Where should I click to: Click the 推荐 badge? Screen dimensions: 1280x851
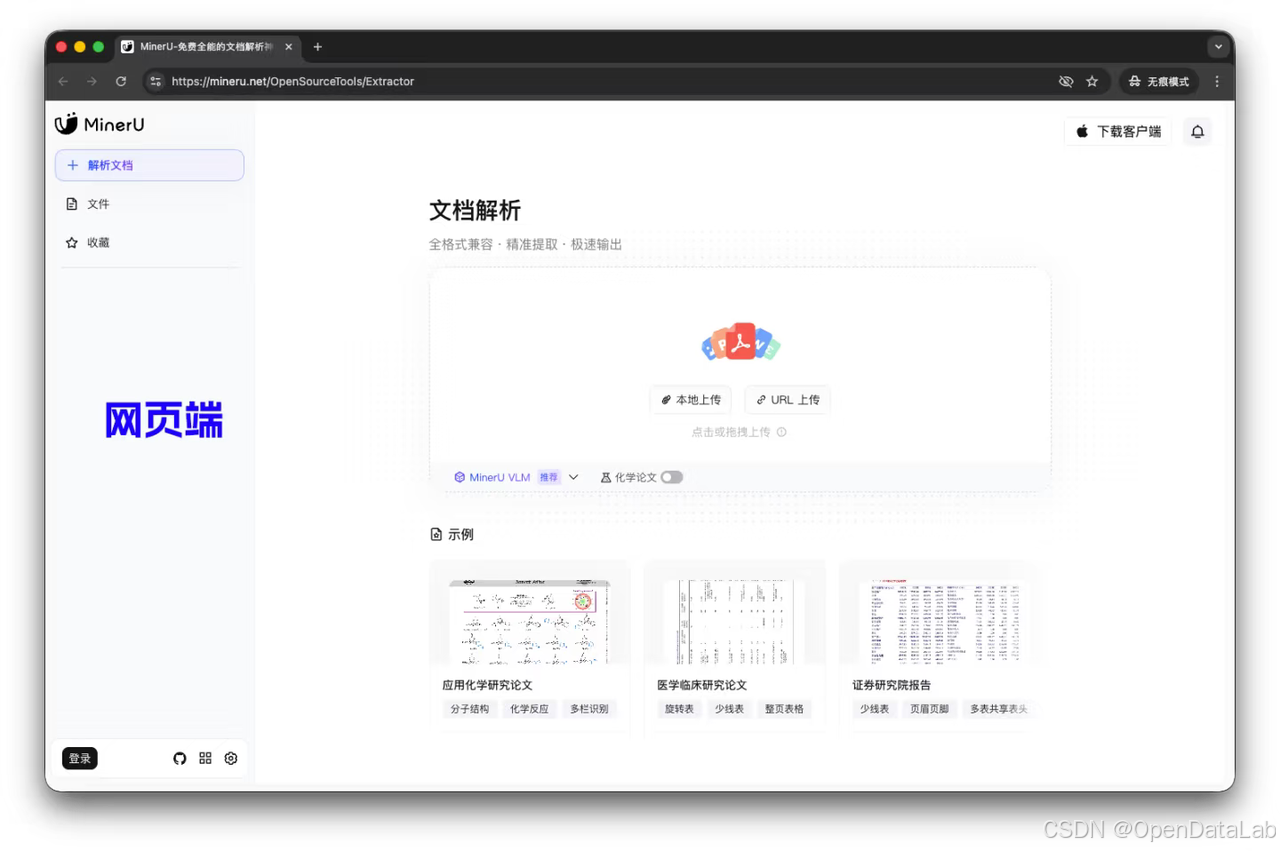click(x=549, y=477)
